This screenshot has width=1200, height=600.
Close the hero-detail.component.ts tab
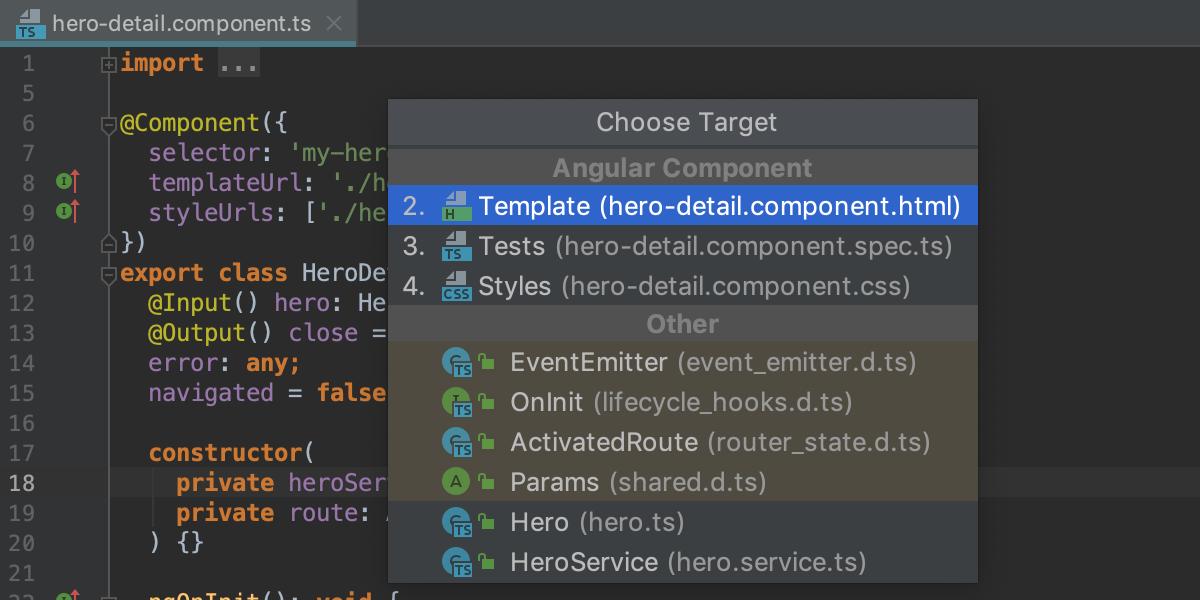click(335, 23)
